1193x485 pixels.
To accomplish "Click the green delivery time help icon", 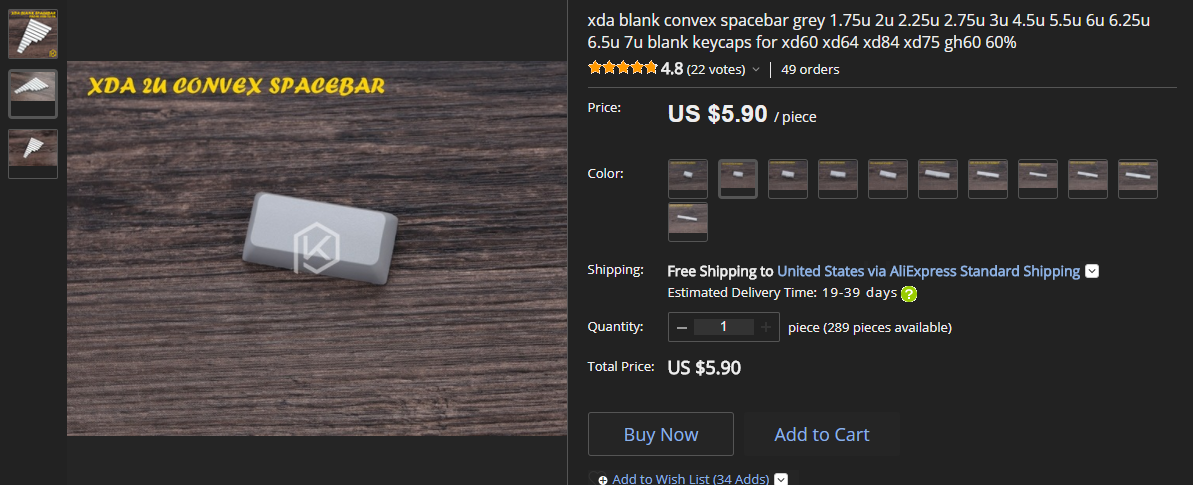I will click(x=909, y=294).
